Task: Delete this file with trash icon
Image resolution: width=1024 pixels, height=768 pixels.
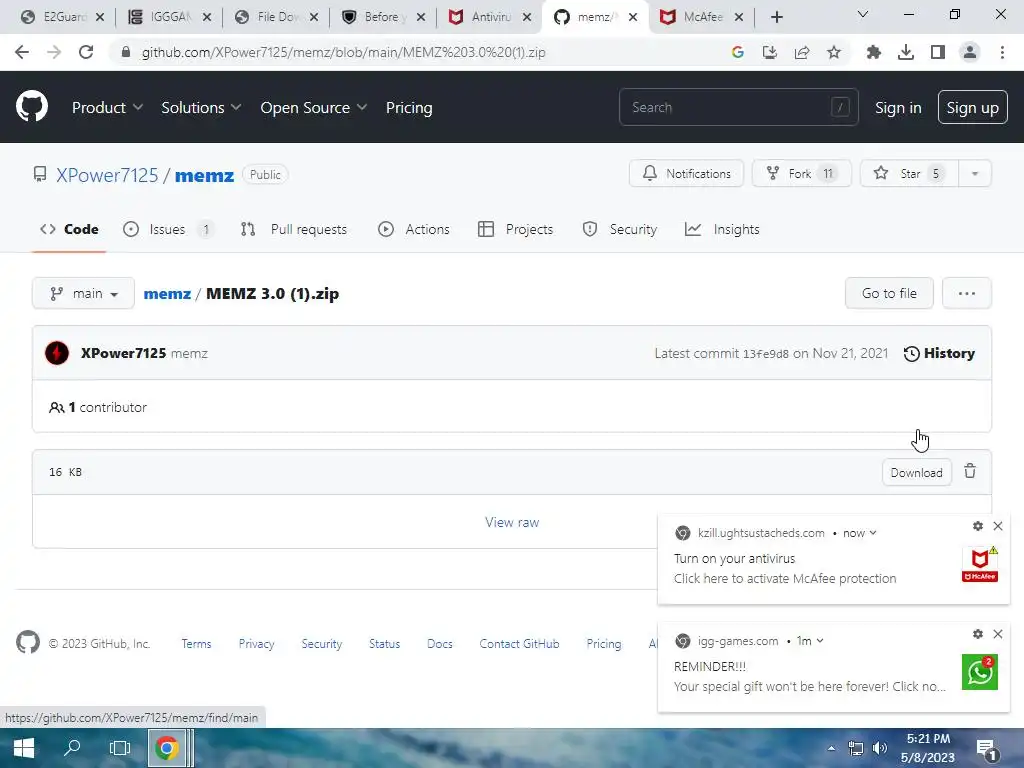Action: [x=970, y=471]
